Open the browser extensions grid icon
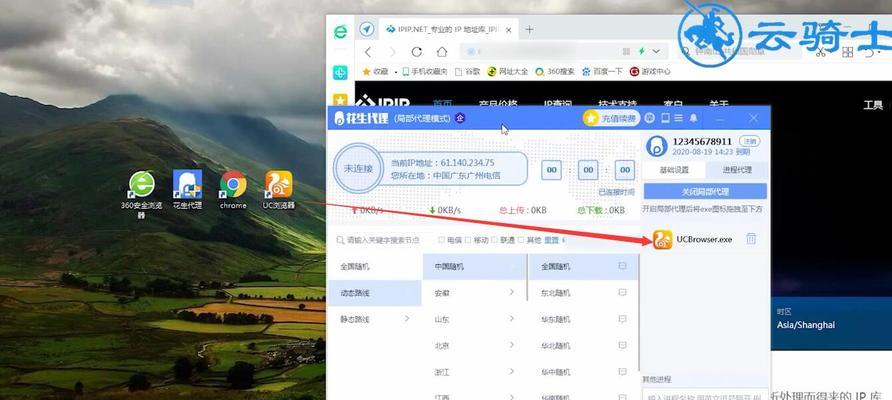The image size is (892, 400). pyautogui.click(x=848, y=52)
